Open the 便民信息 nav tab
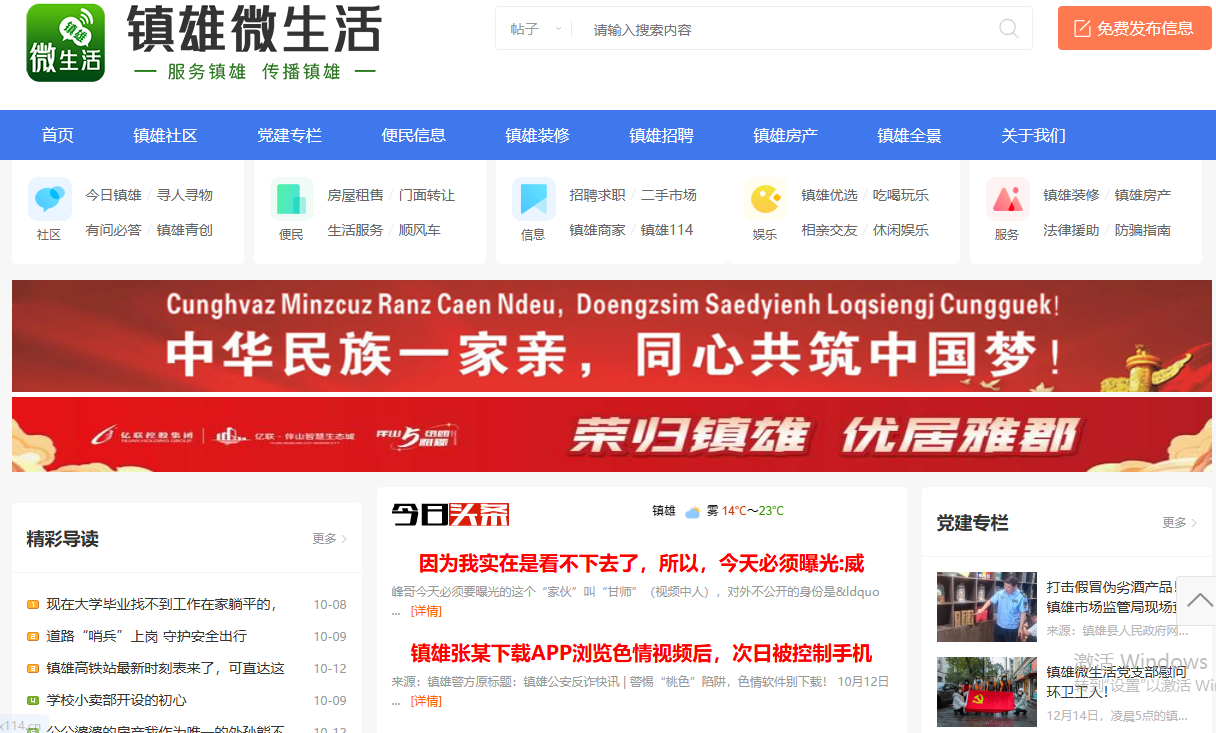This screenshot has height=733, width=1216. coord(414,135)
